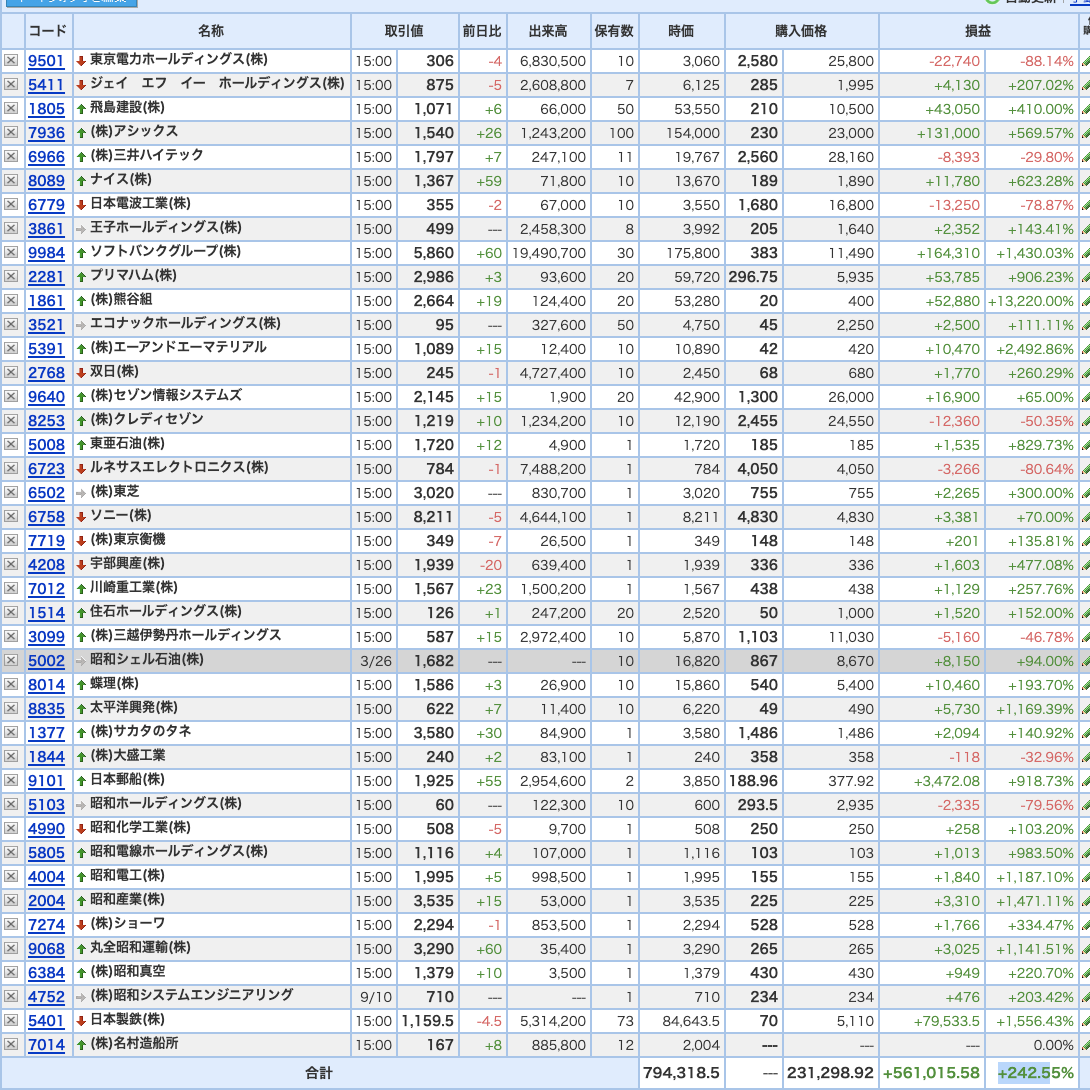
Task: Follow the 5391 stock code link
Action: point(46,349)
